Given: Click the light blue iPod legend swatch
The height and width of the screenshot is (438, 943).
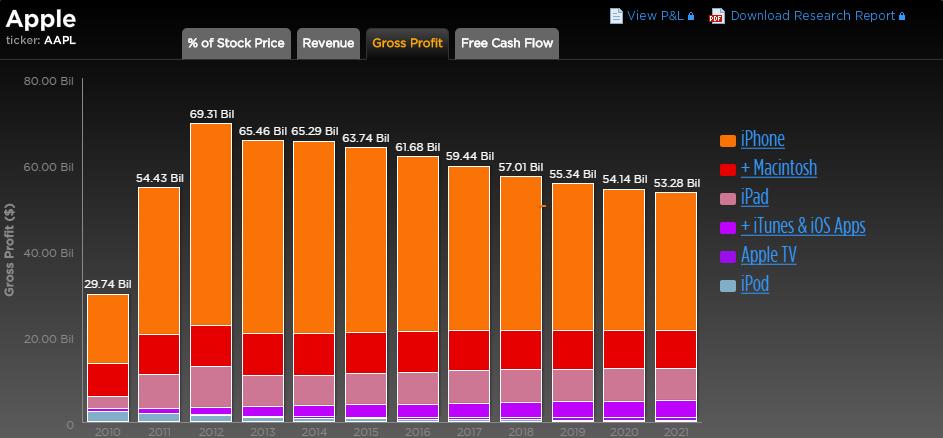Looking at the screenshot, I should tap(728, 285).
